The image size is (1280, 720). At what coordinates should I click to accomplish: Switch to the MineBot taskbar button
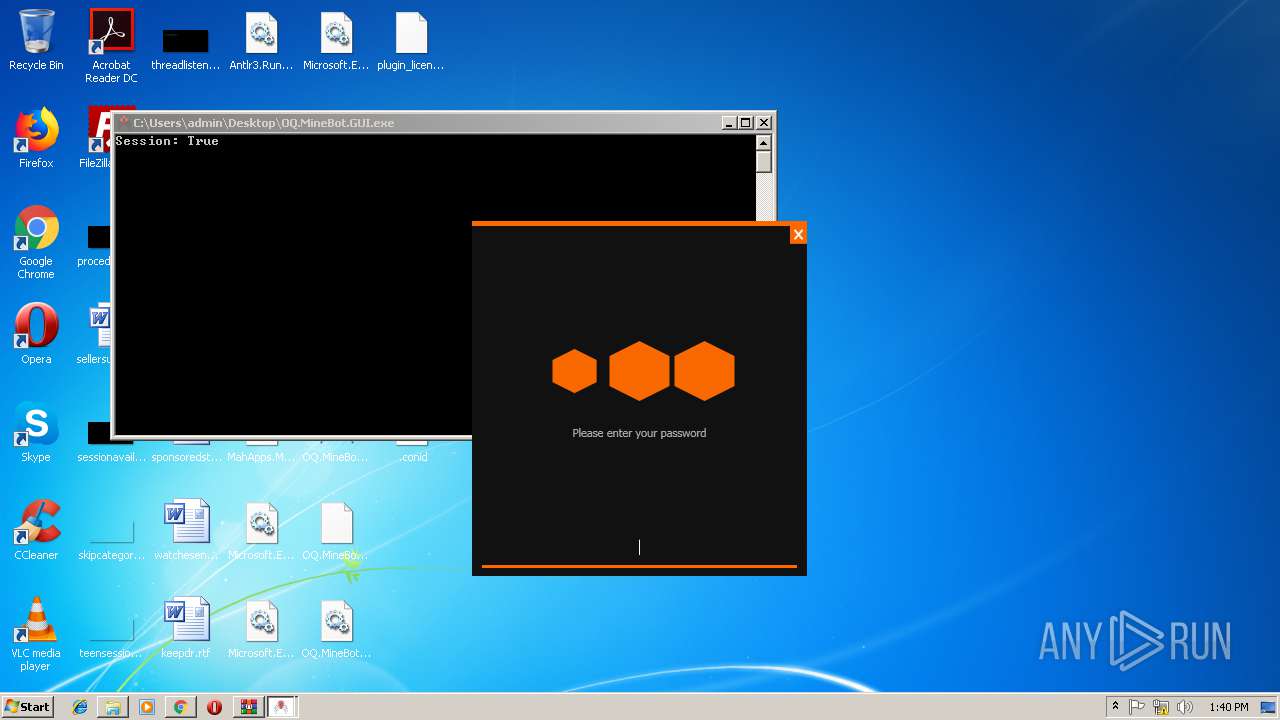(282, 707)
